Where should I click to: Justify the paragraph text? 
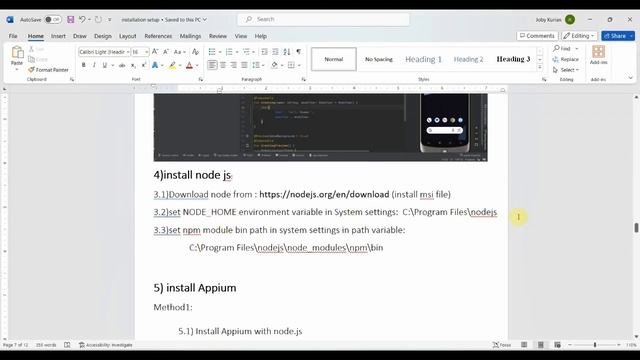pos(244,65)
